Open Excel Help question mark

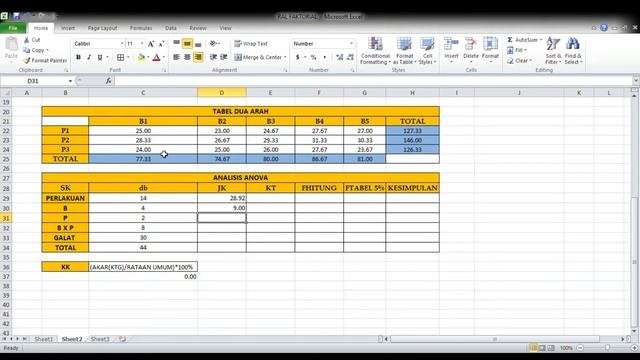point(604,28)
